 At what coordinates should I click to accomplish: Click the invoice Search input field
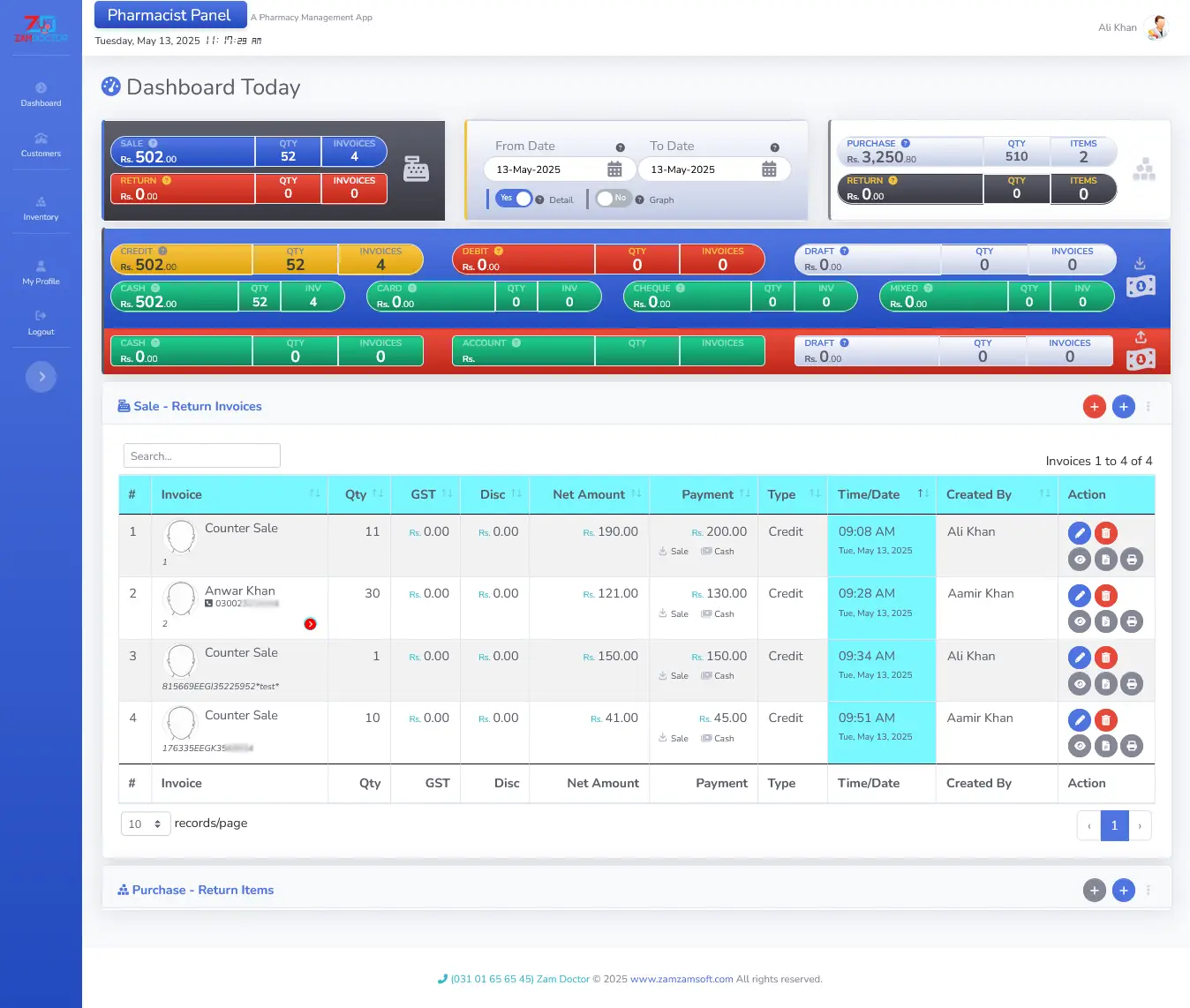click(201, 456)
